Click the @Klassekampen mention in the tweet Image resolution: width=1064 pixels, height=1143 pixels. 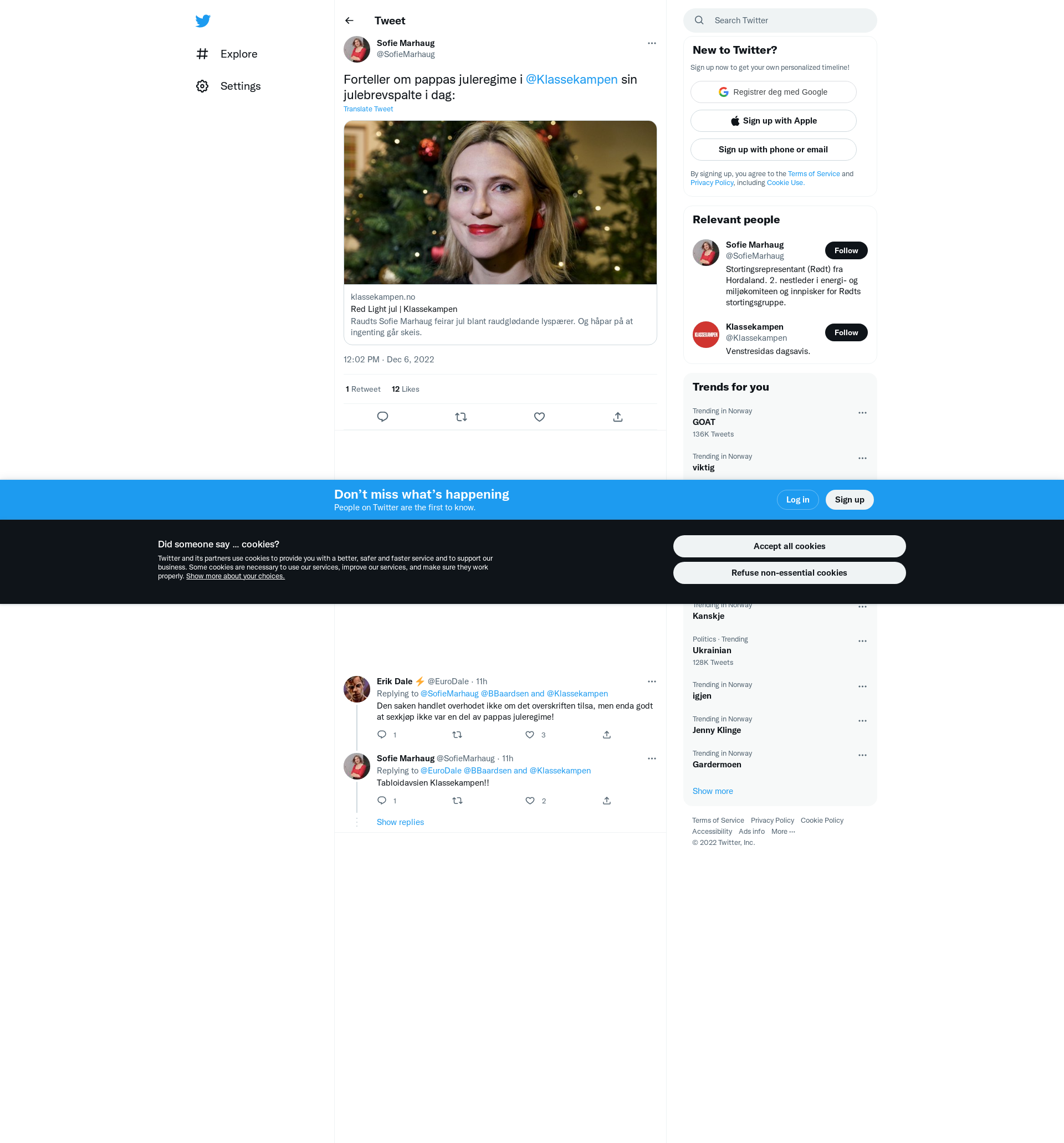coord(572,79)
